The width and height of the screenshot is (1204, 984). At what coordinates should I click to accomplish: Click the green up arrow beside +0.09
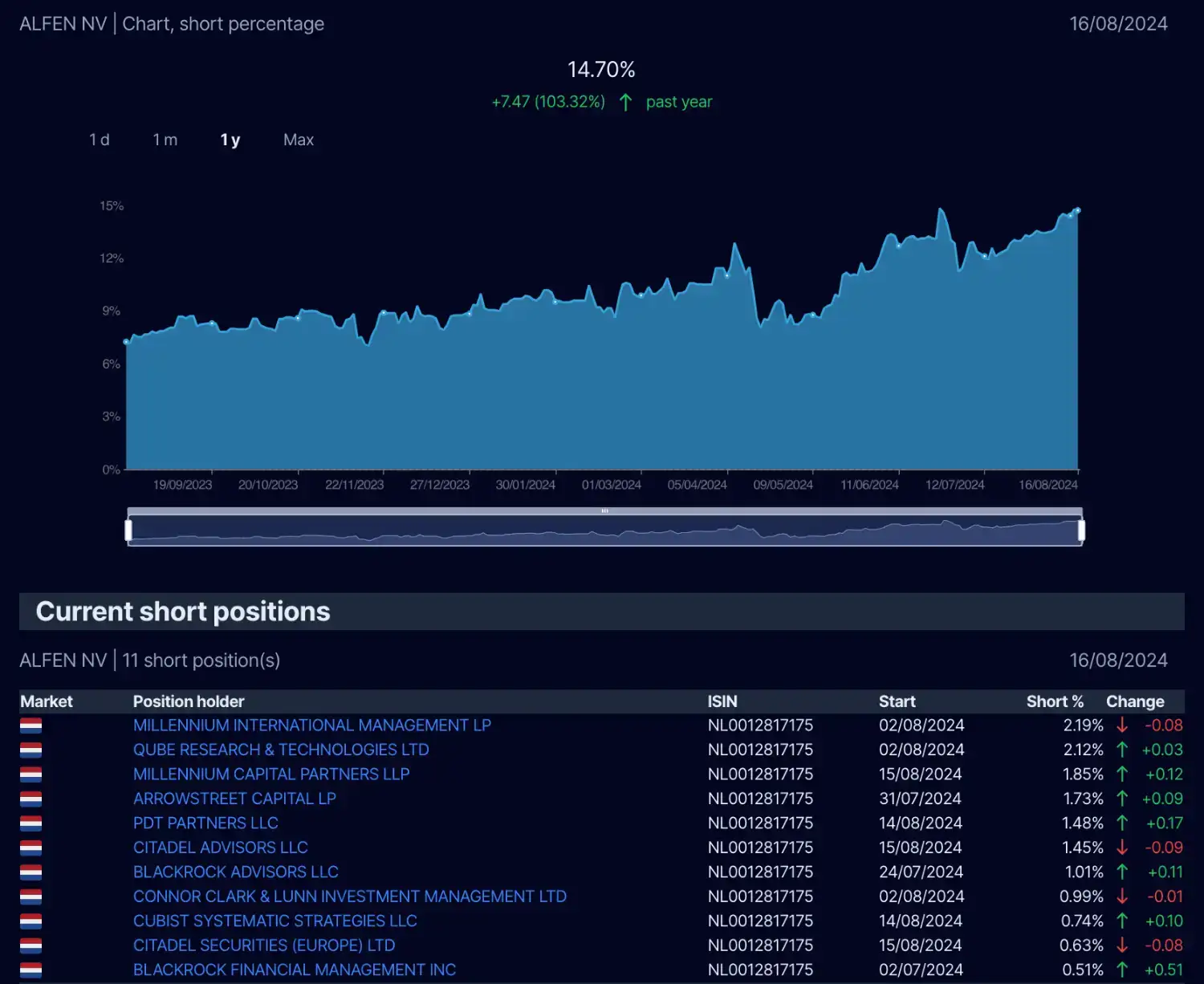(x=1122, y=799)
